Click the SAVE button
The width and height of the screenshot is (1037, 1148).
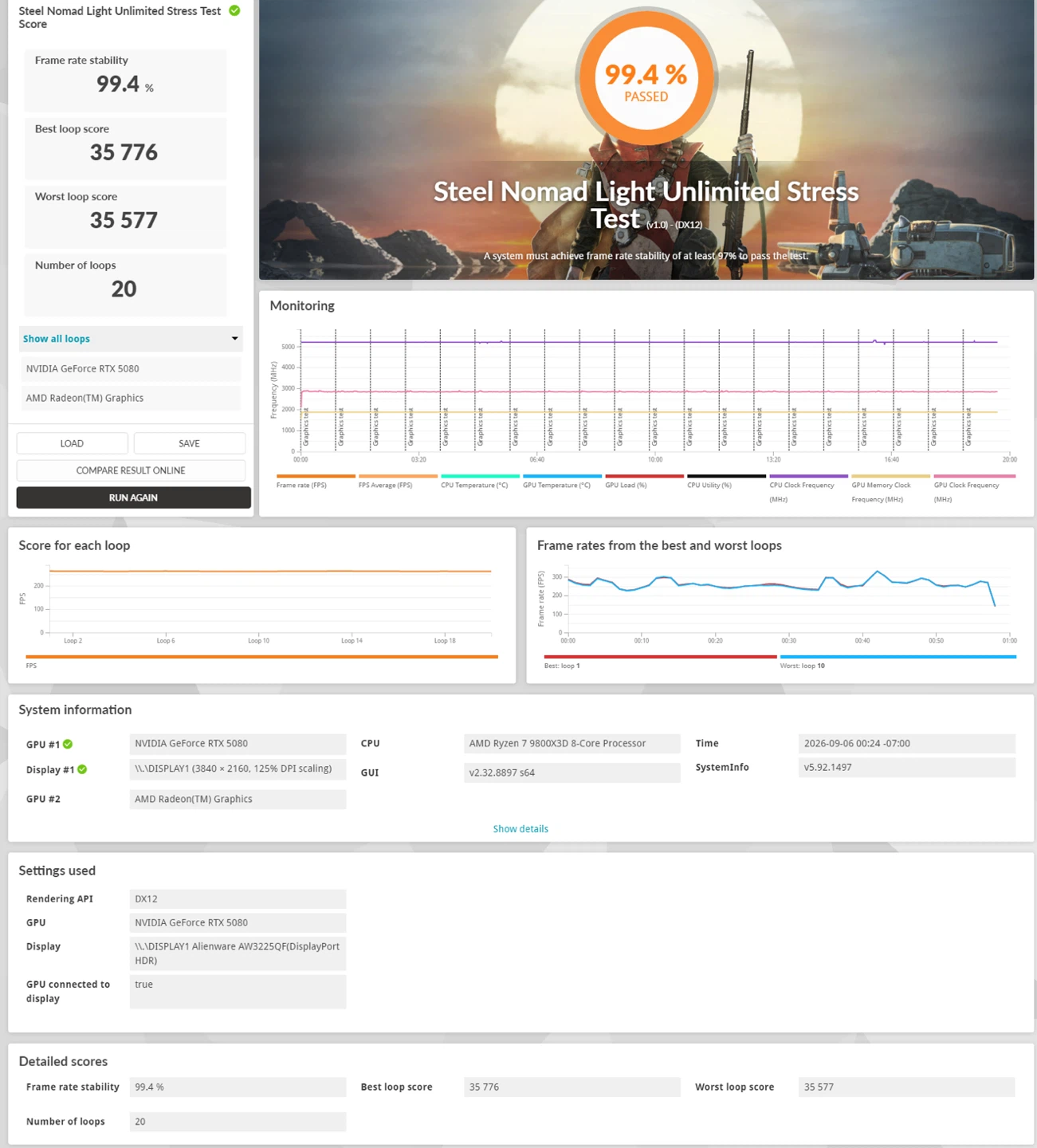[190, 443]
